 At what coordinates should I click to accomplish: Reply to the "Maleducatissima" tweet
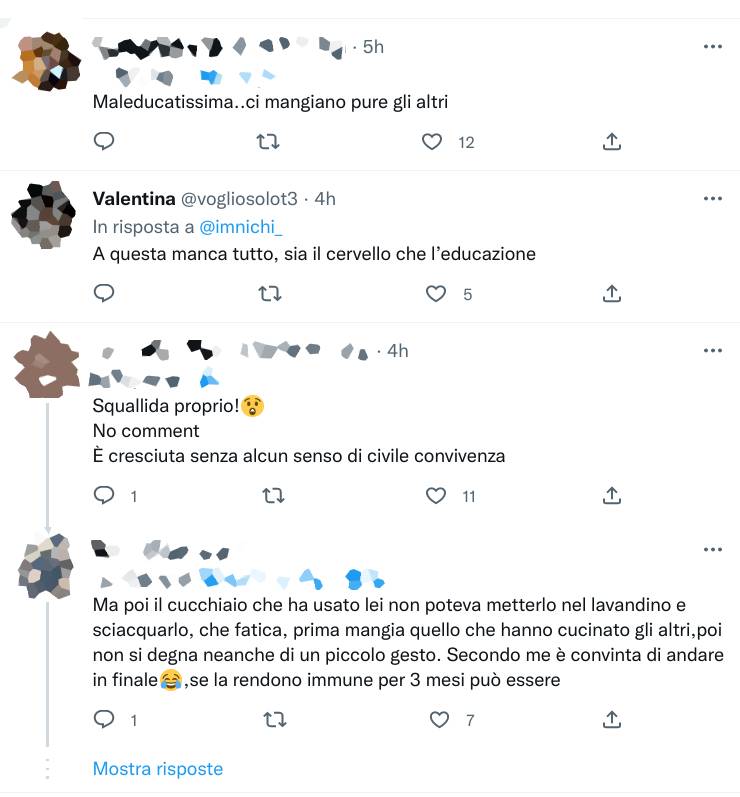[x=104, y=141]
